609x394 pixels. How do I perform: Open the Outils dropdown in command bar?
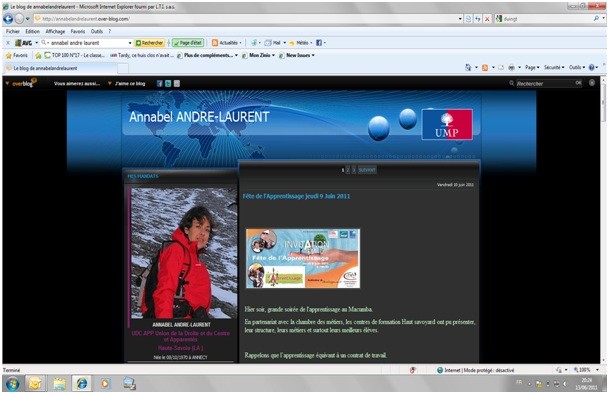click(x=577, y=68)
